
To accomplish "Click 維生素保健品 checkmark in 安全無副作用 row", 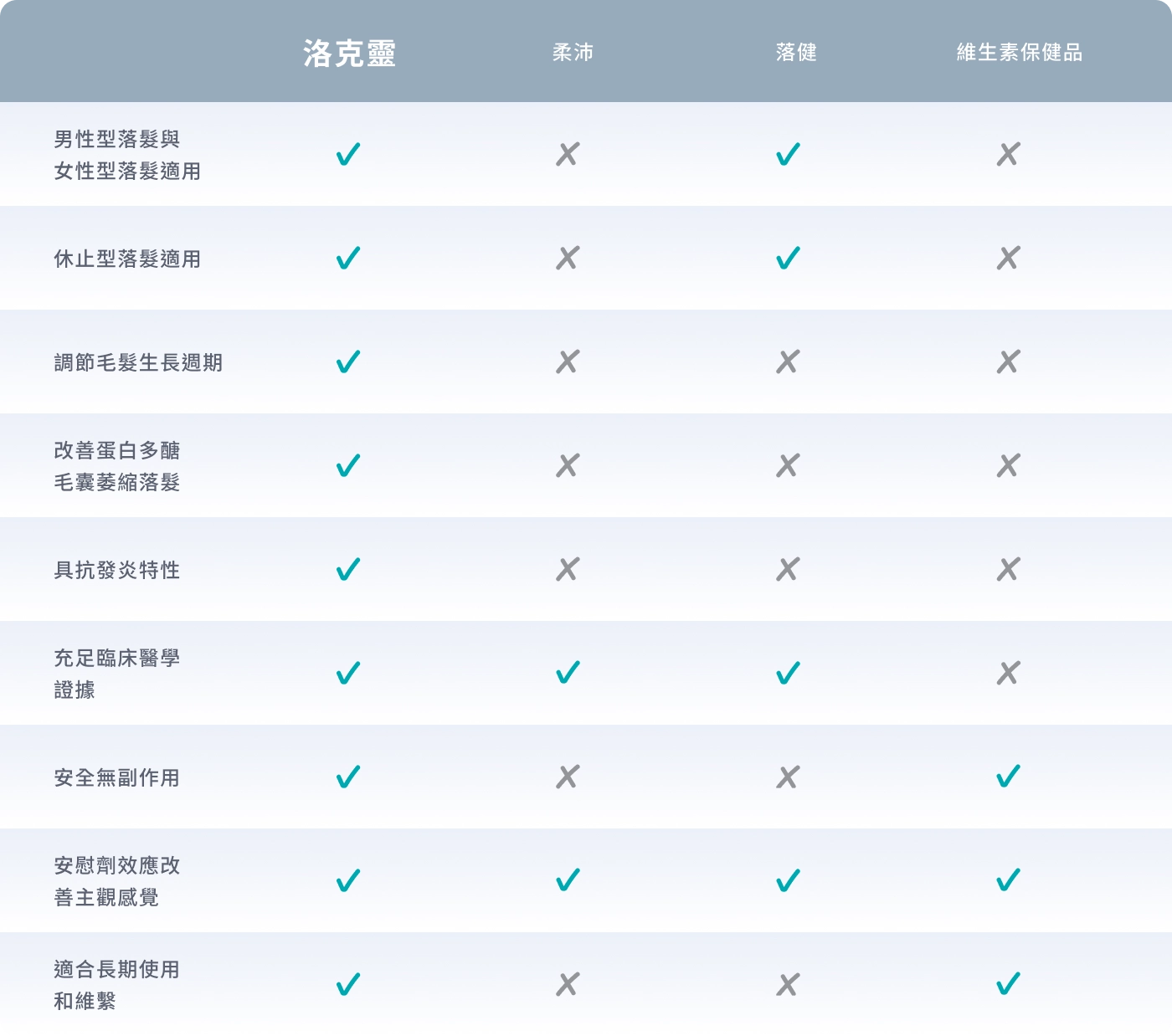I will [1008, 777].
